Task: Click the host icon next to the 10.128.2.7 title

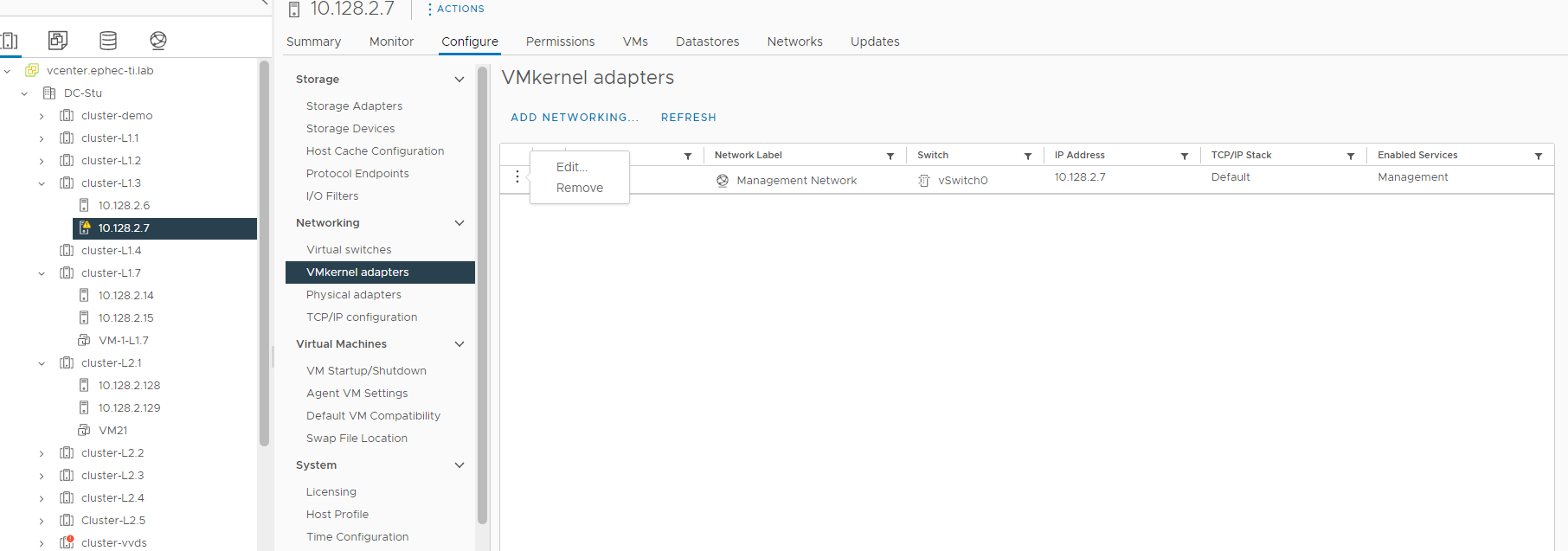Action: (294, 10)
